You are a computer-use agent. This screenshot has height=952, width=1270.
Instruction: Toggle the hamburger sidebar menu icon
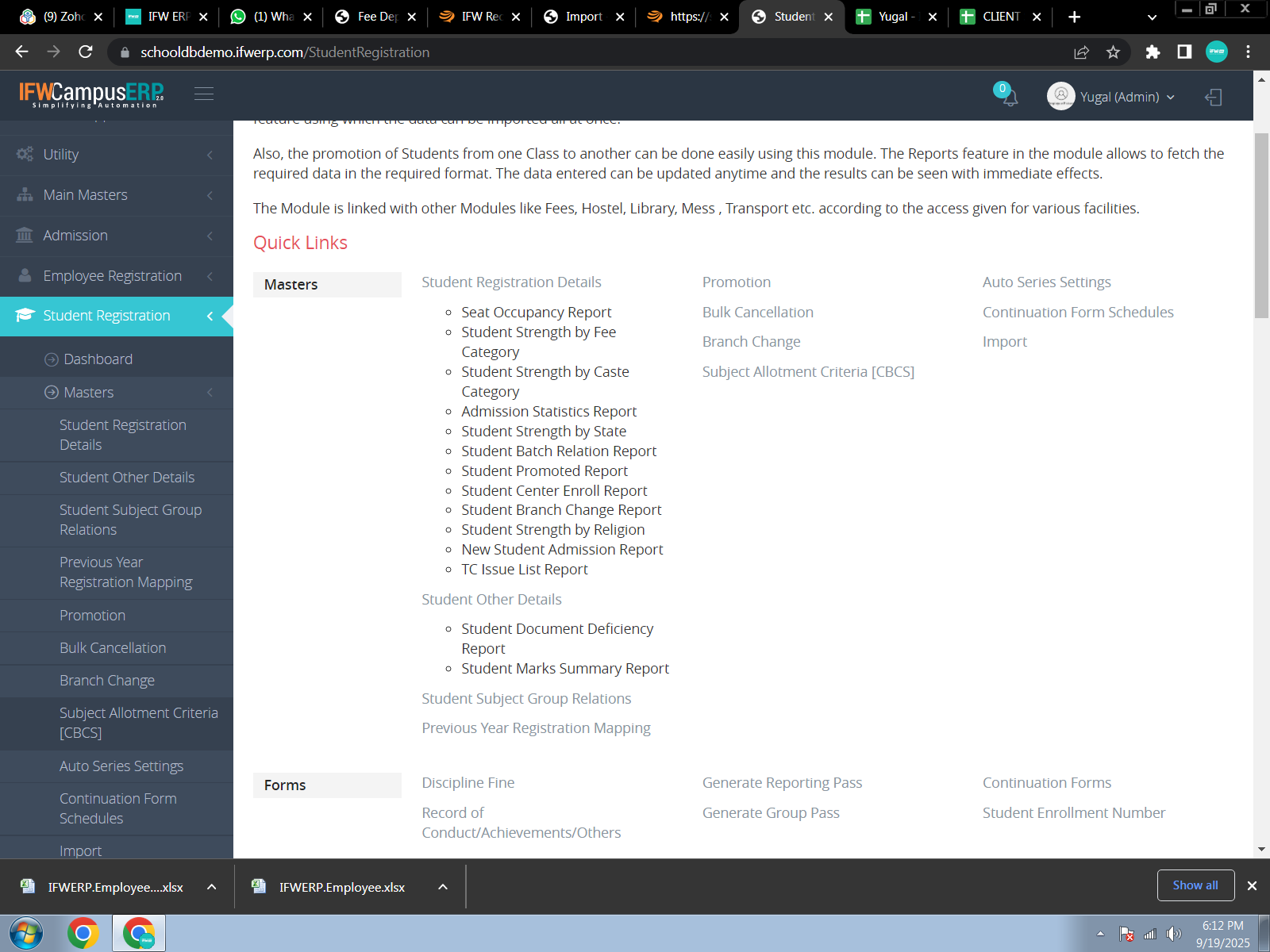pyautogui.click(x=204, y=94)
